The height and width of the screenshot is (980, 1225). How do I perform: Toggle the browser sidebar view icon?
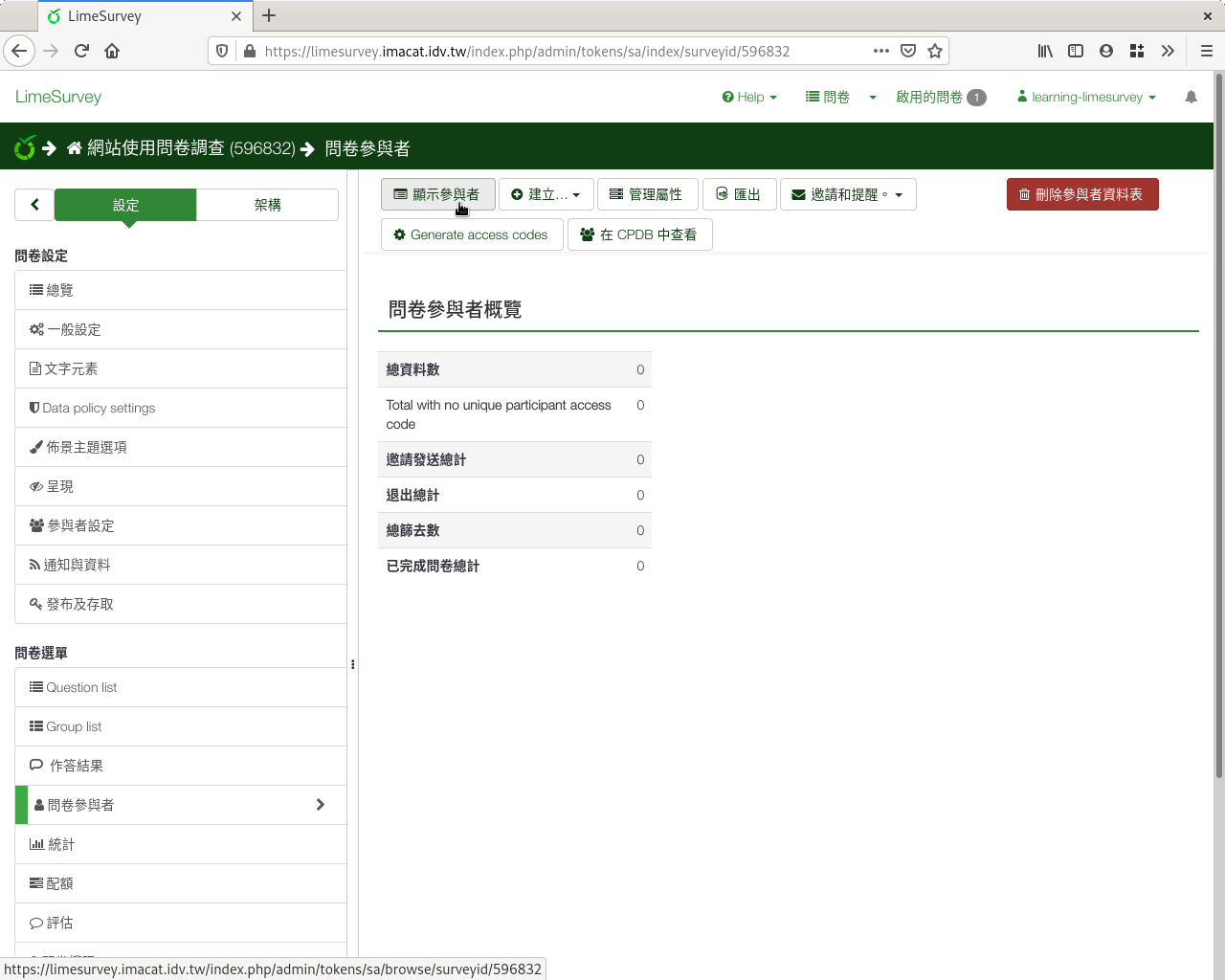tap(1076, 51)
